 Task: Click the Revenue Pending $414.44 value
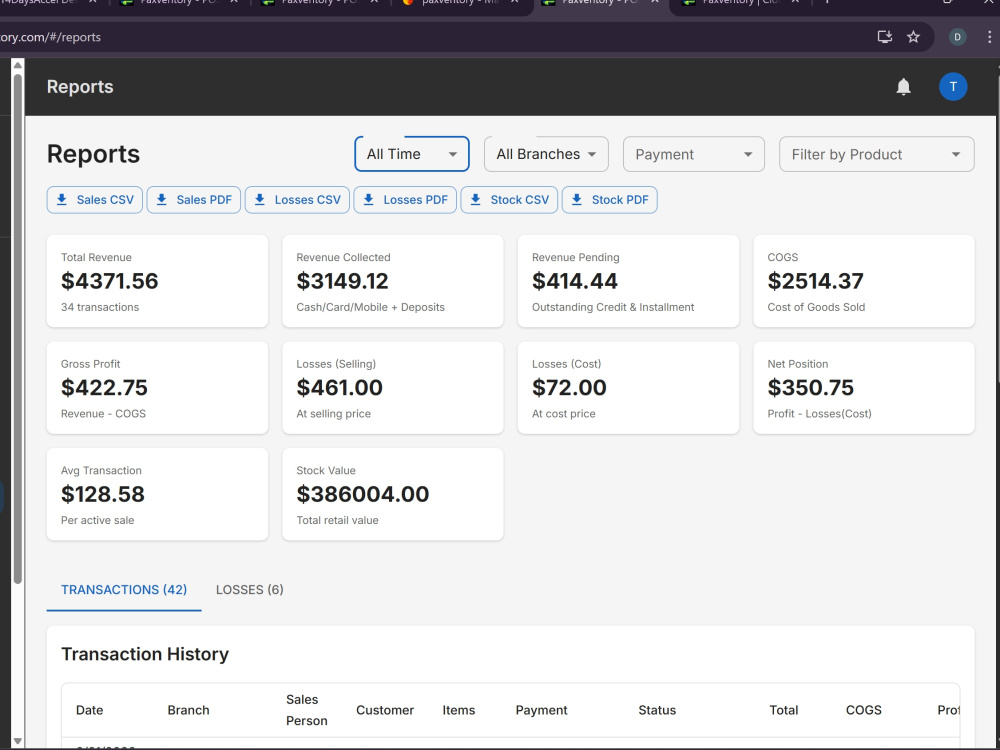[x=575, y=281]
